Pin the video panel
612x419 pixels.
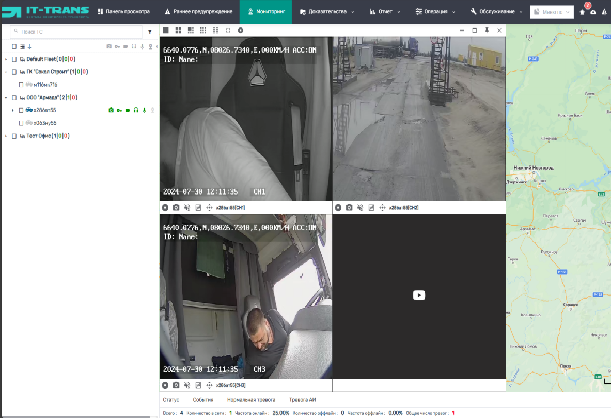point(487,30)
